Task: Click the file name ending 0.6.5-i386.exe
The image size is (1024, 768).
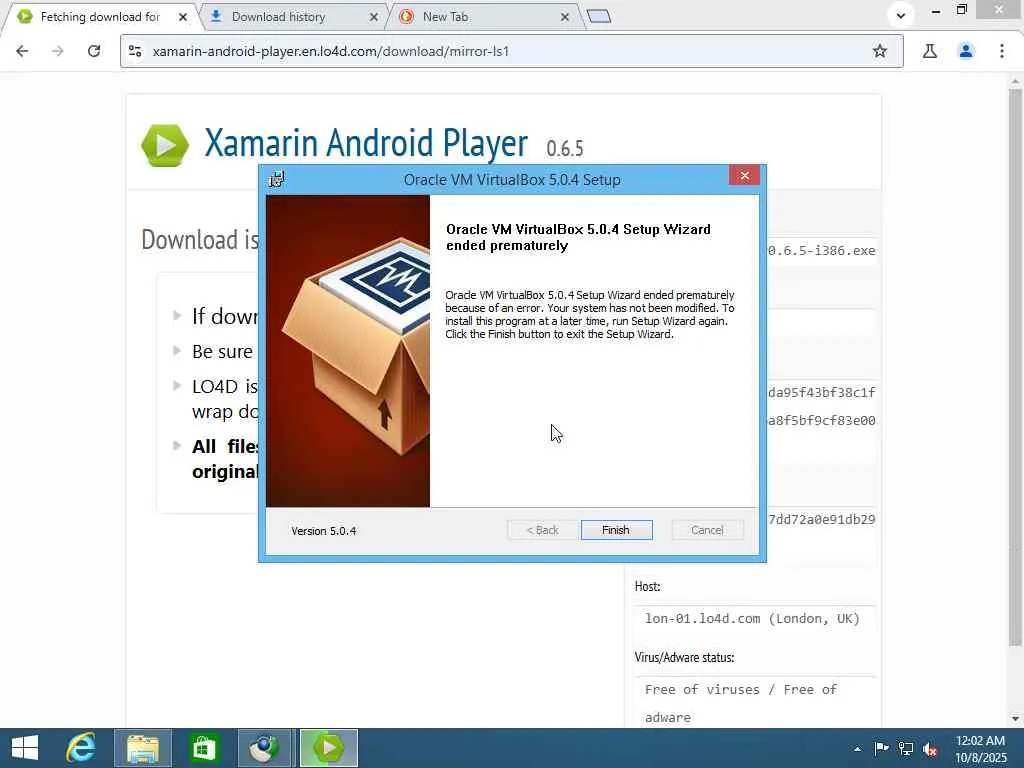Action: pyautogui.click(x=822, y=251)
